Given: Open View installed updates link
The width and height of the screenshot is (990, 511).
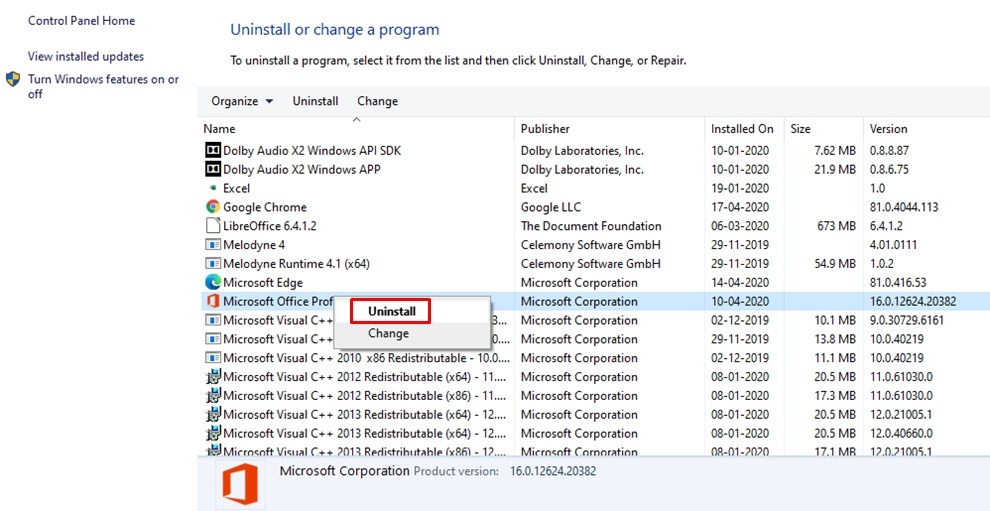Looking at the screenshot, I should pos(86,57).
